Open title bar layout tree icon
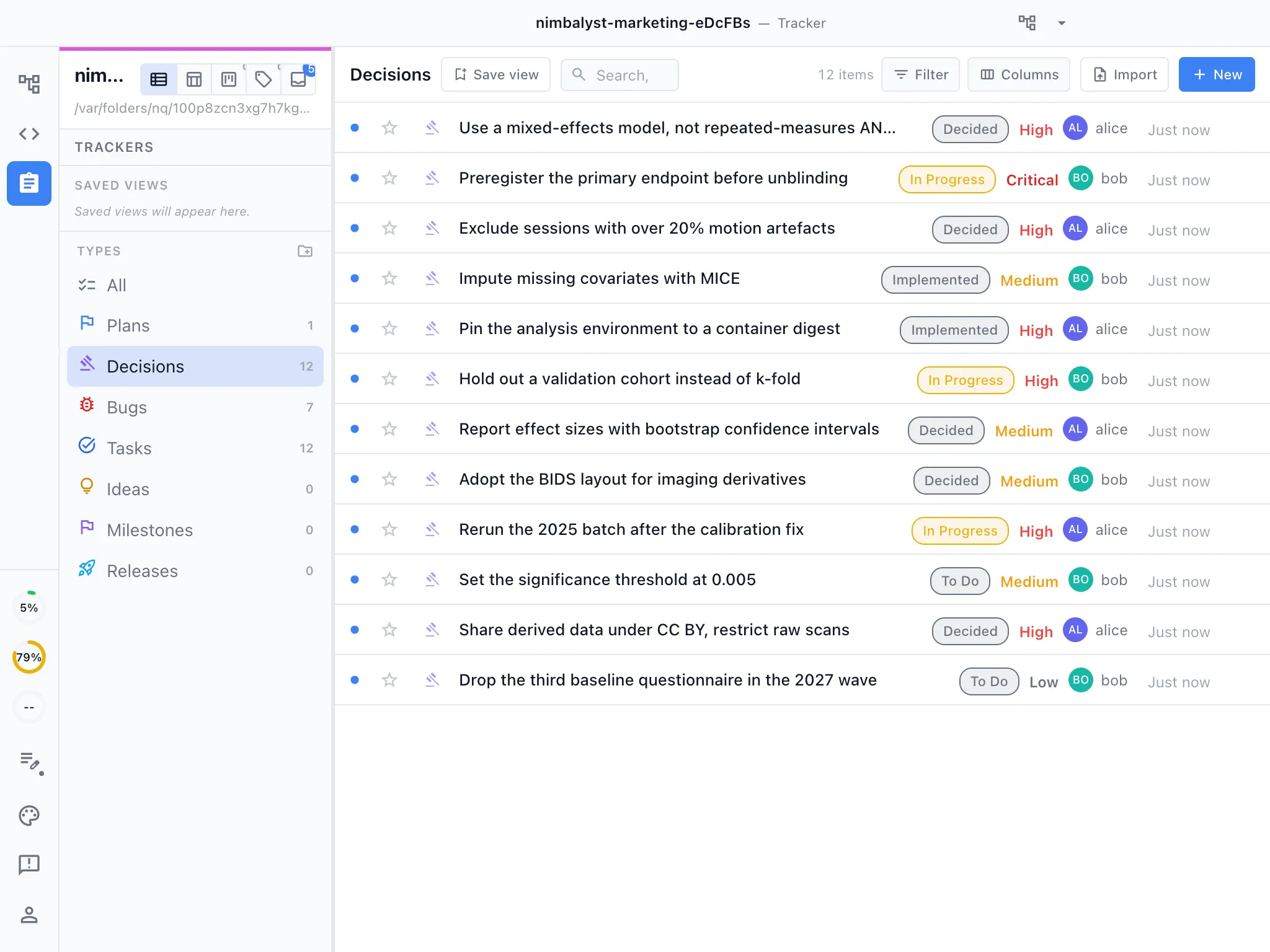 pyautogui.click(x=1027, y=23)
